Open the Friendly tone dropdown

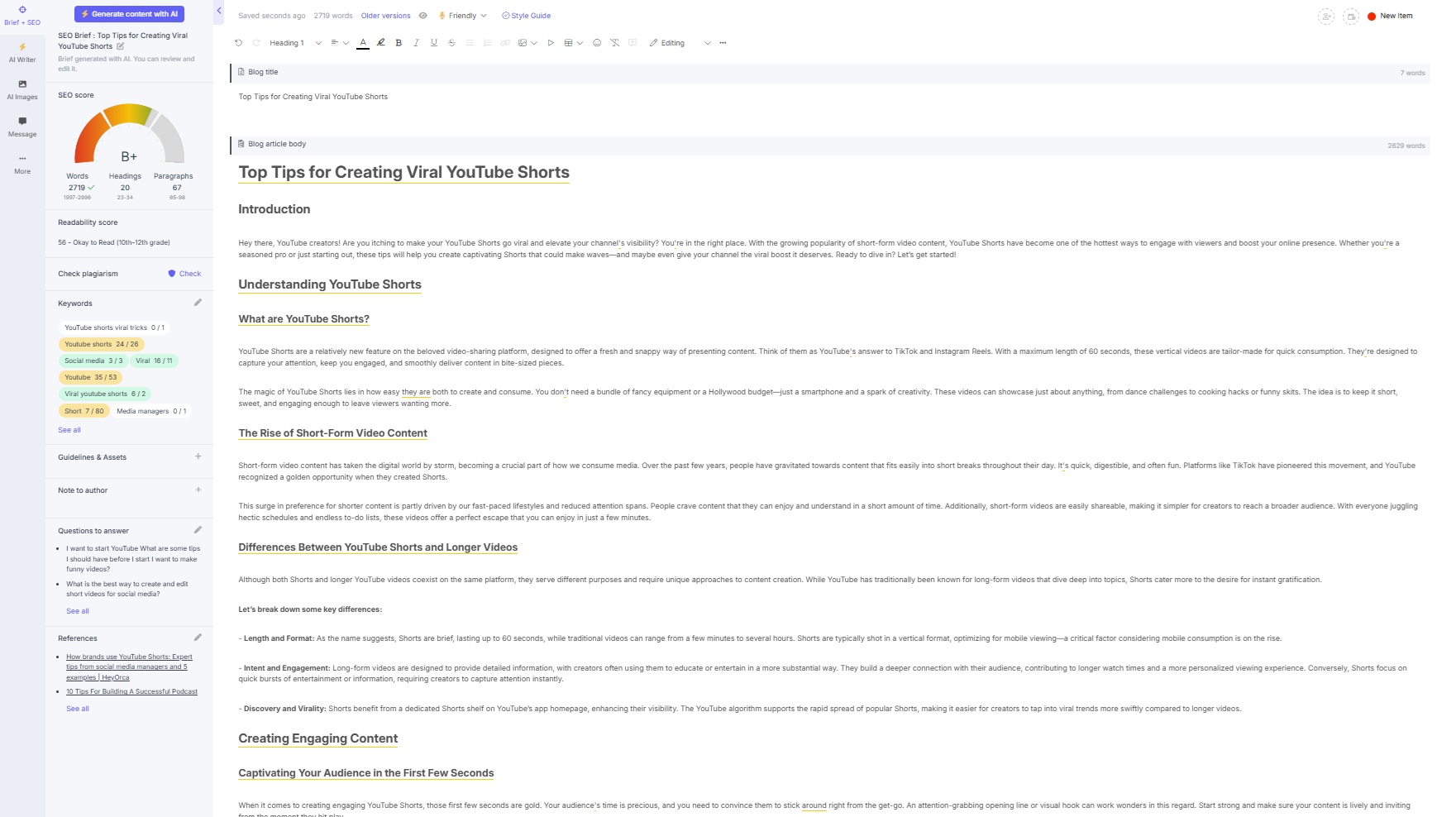coord(462,16)
